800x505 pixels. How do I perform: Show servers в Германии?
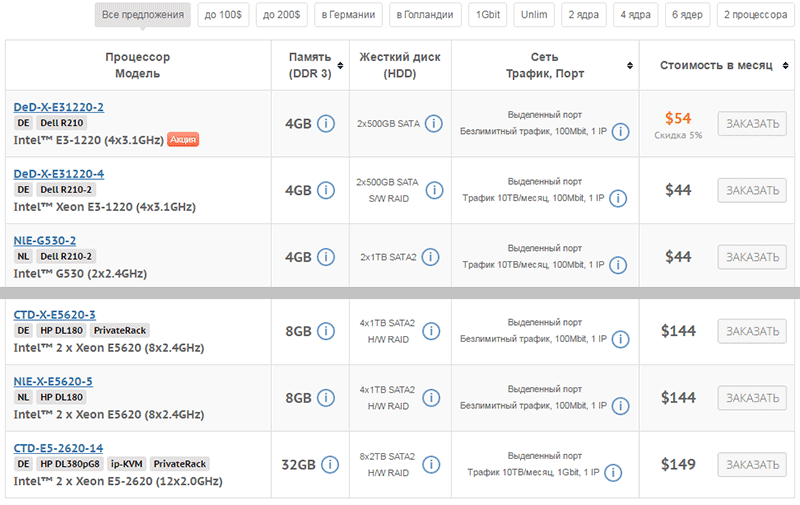348,15
